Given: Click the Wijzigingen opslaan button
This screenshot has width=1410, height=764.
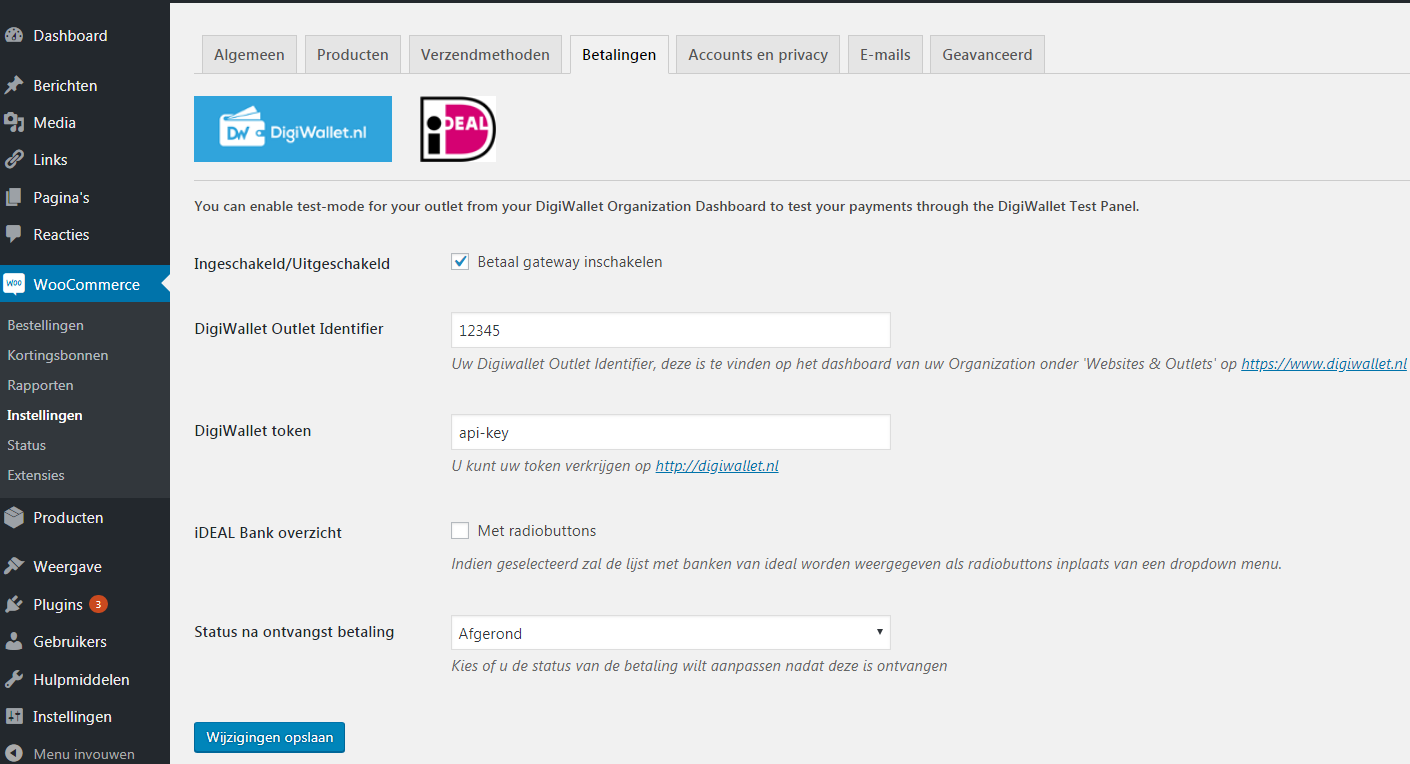Looking at the screenshot, I should [x=269, y=738].
